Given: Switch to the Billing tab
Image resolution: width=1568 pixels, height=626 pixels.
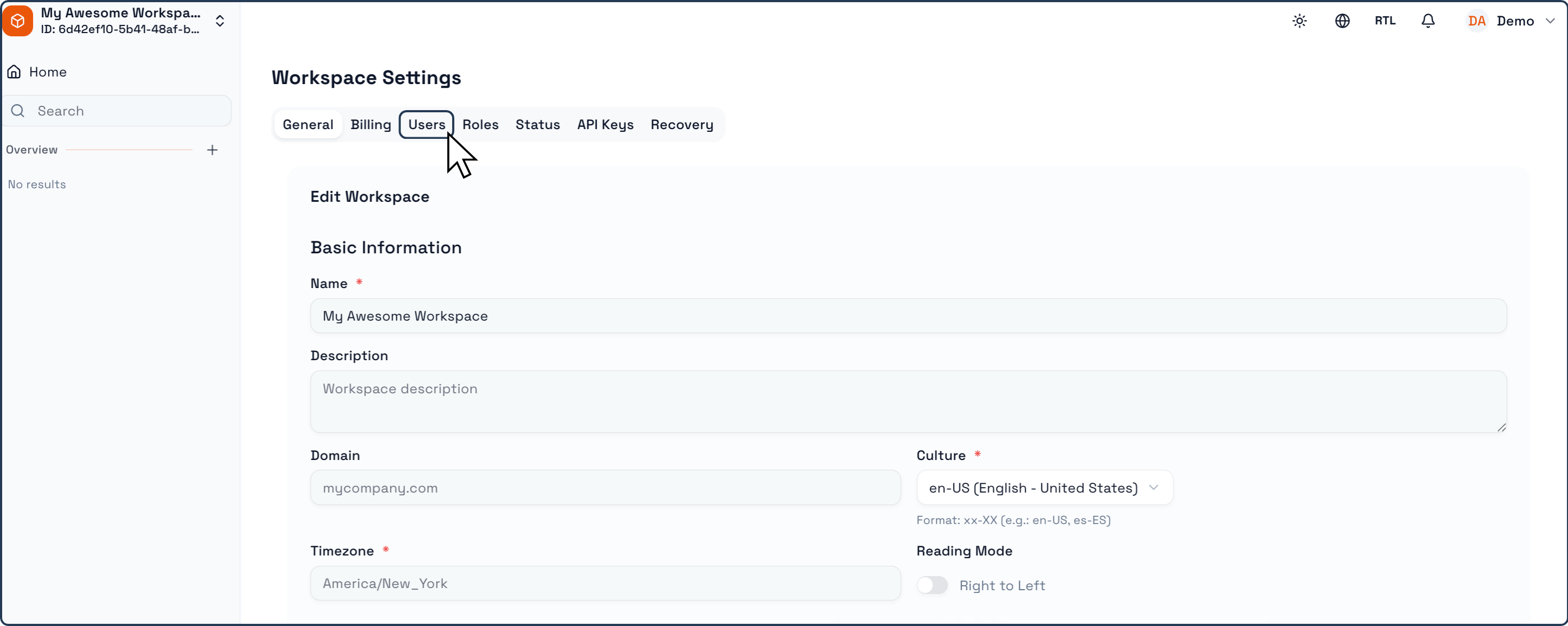Looking at the screenshot, I should coord(371,125).
